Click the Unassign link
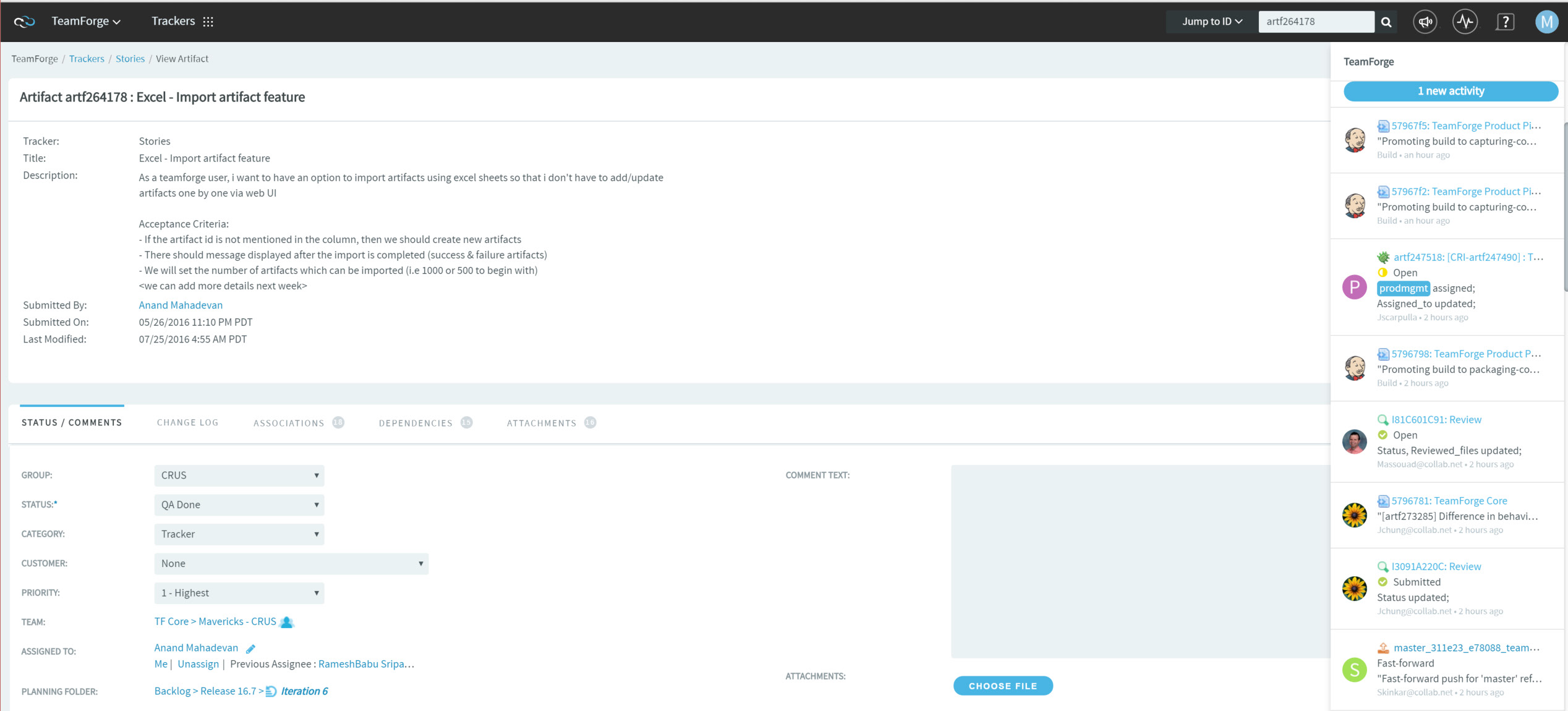1568x711 pixels. (198, 664)
